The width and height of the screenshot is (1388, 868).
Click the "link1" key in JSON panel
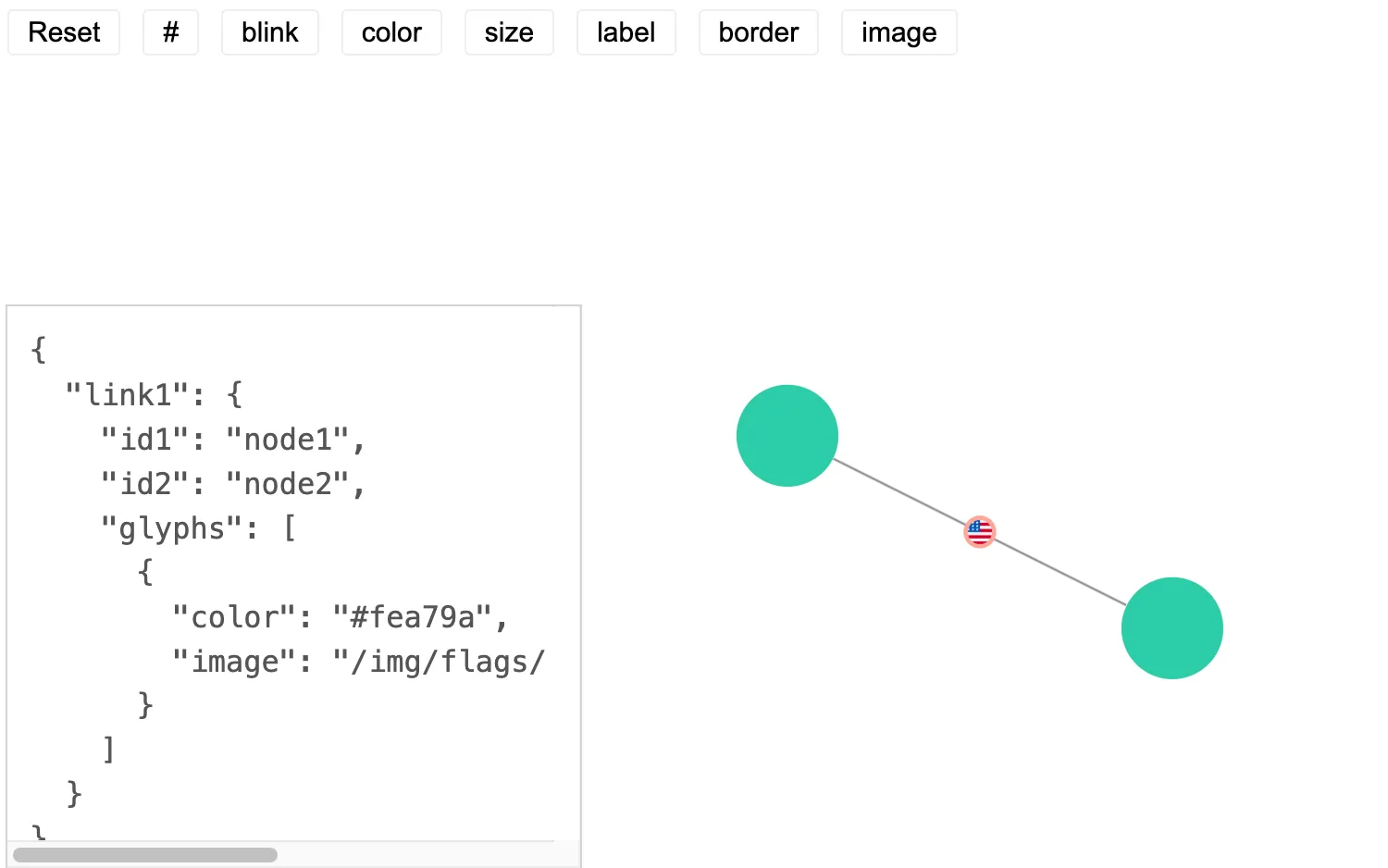point(127,395)
